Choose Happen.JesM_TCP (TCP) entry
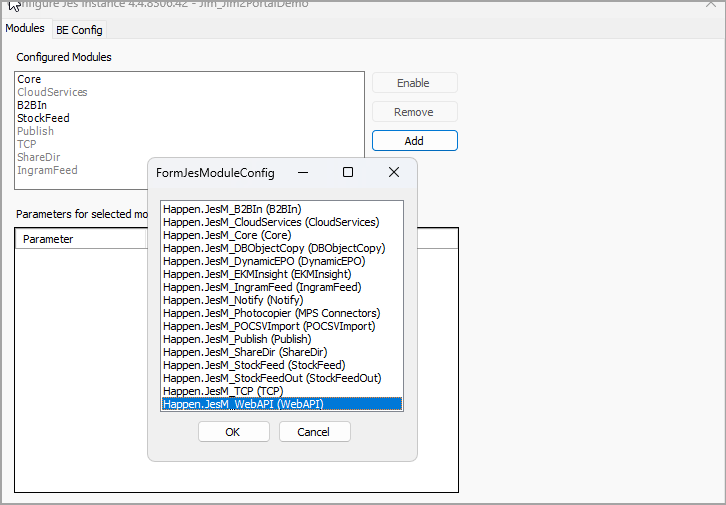 point(282,391)
